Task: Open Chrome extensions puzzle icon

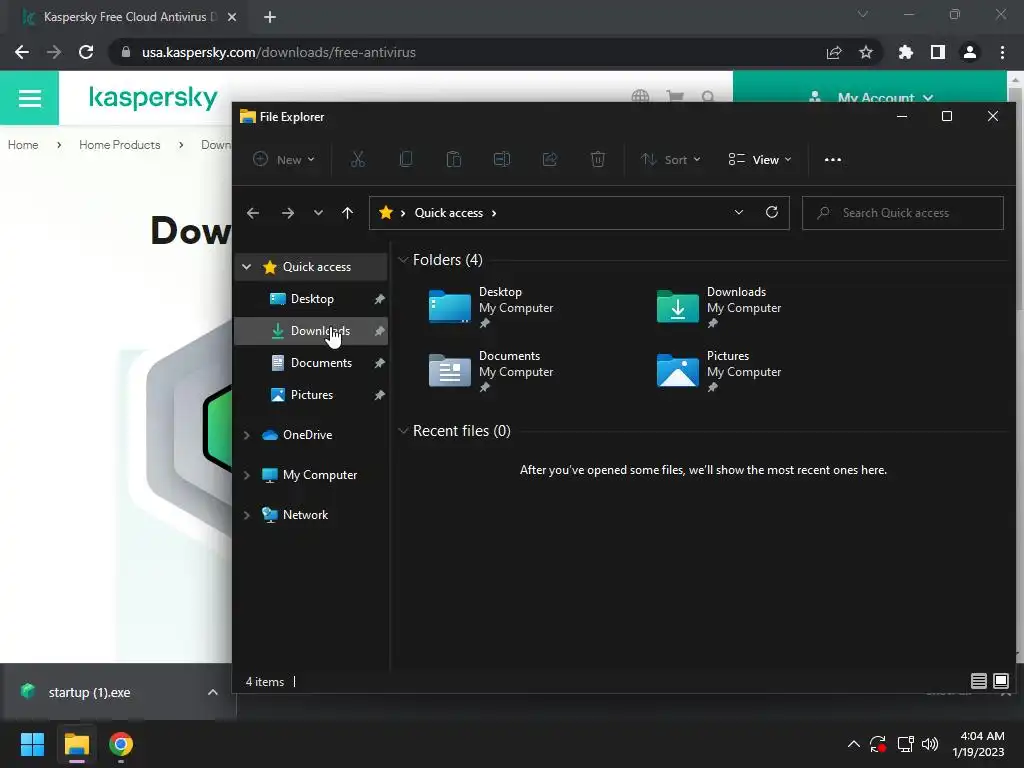Action: click(905, 52)
